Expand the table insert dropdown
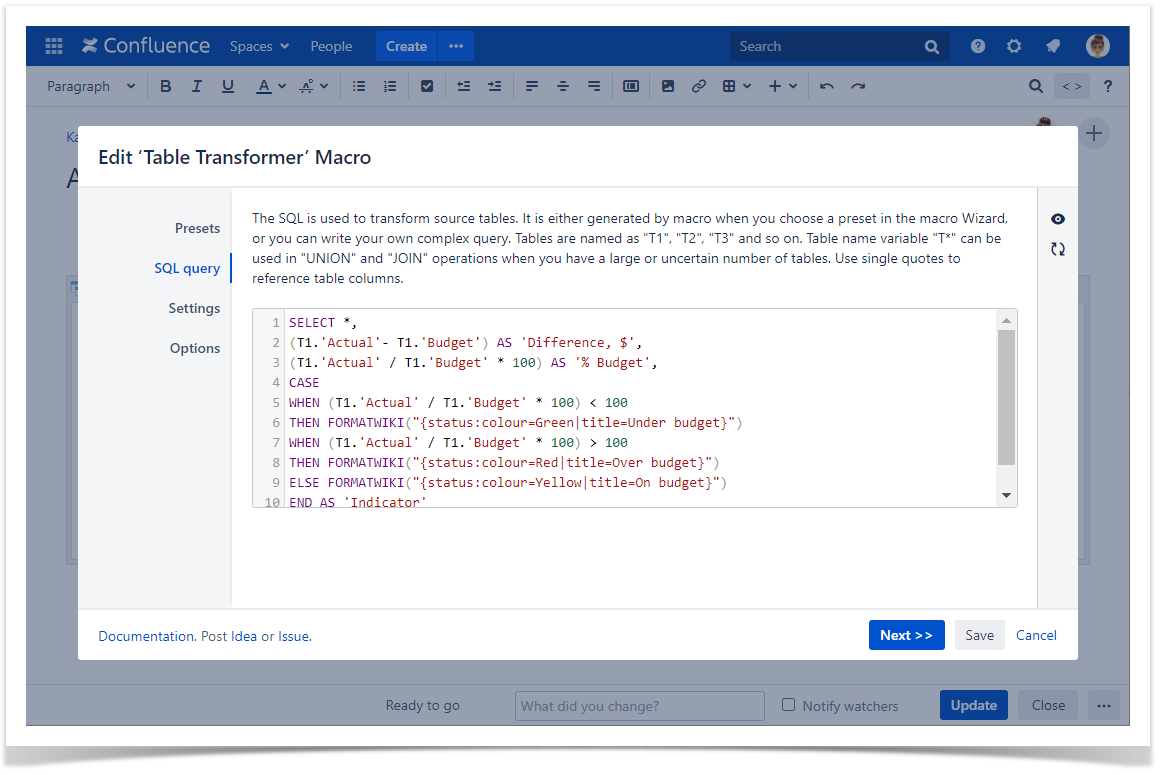Image resolution: width=1164 pixels, height=775 pixels. [737, 87]
